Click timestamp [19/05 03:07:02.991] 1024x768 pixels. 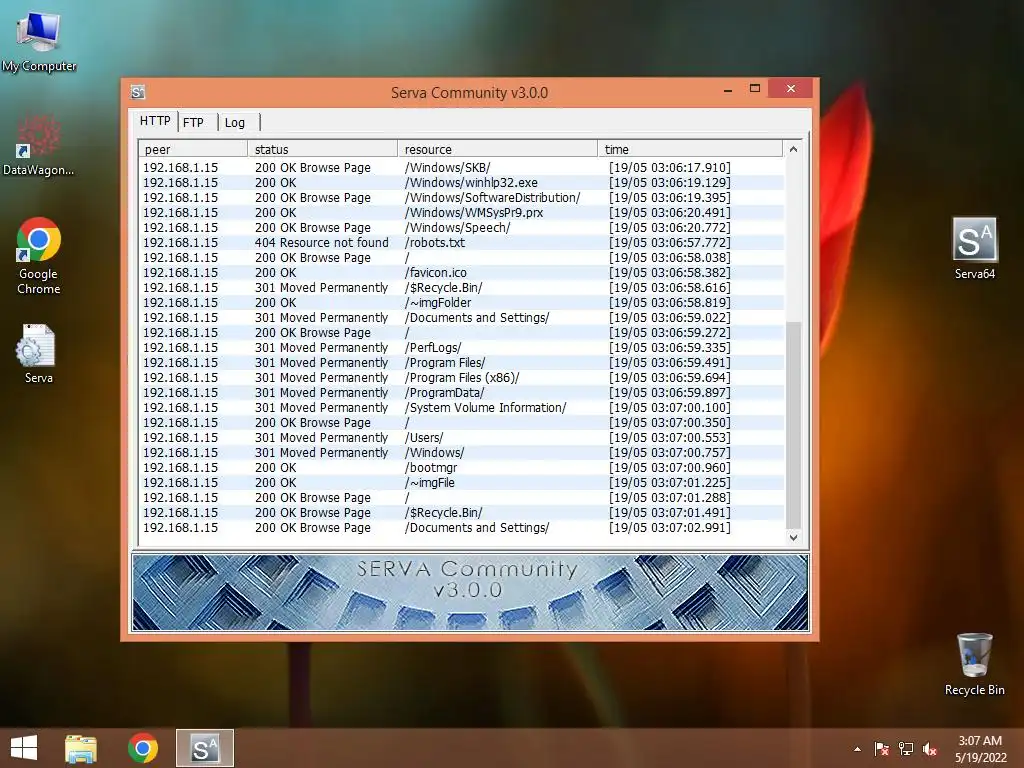click(669, 528)
